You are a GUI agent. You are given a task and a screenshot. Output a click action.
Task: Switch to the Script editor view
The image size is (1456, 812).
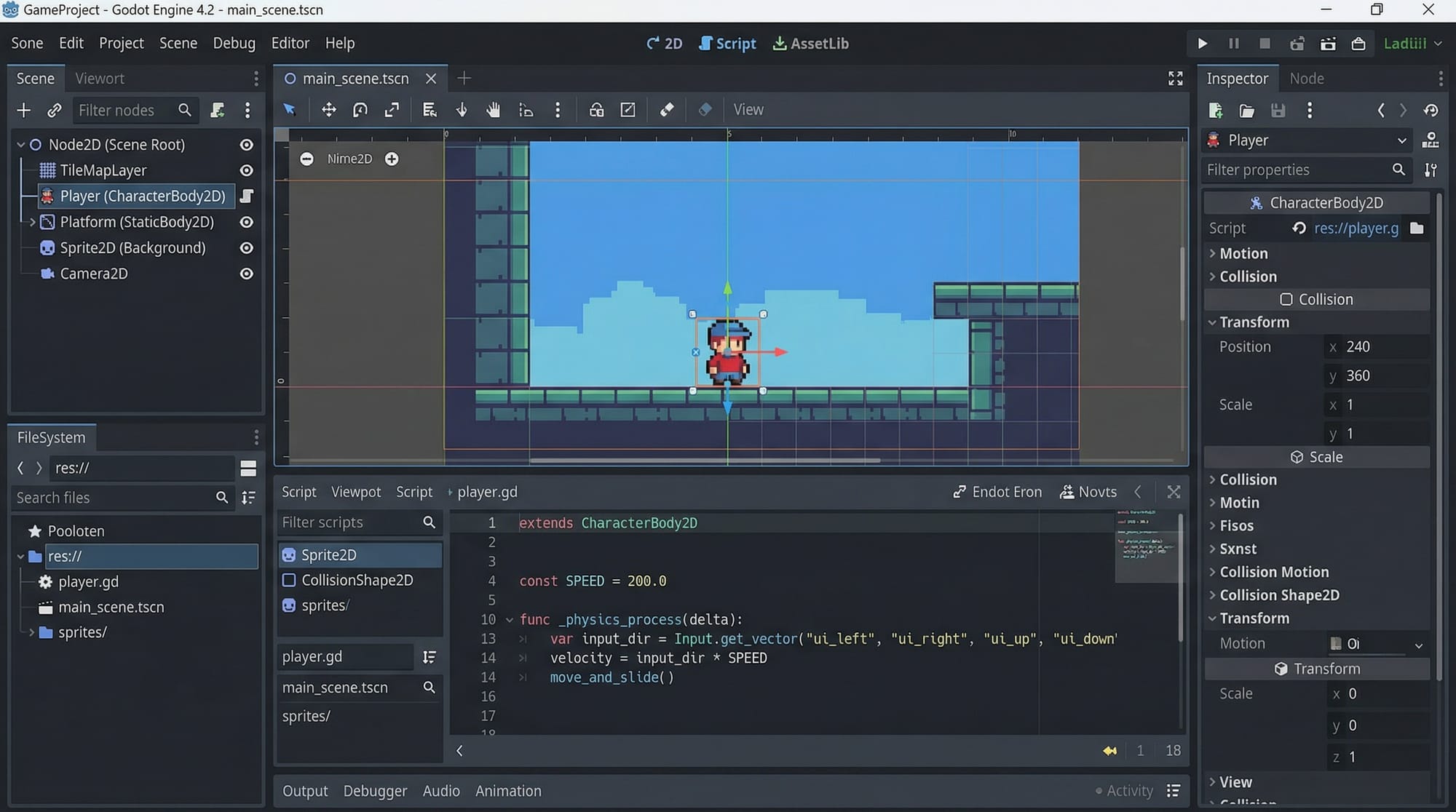[x=727, y=43]
